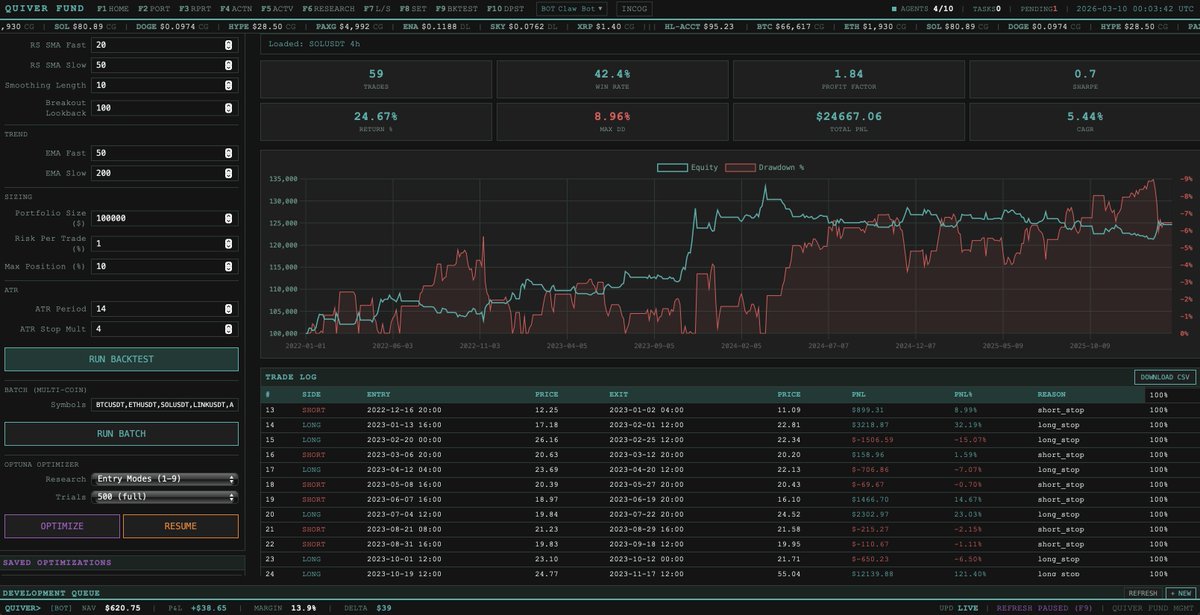Select trade row 20 with $2302.97 PNL
The height and width of the screenshot is (615, 1200).
pos(730,514)
